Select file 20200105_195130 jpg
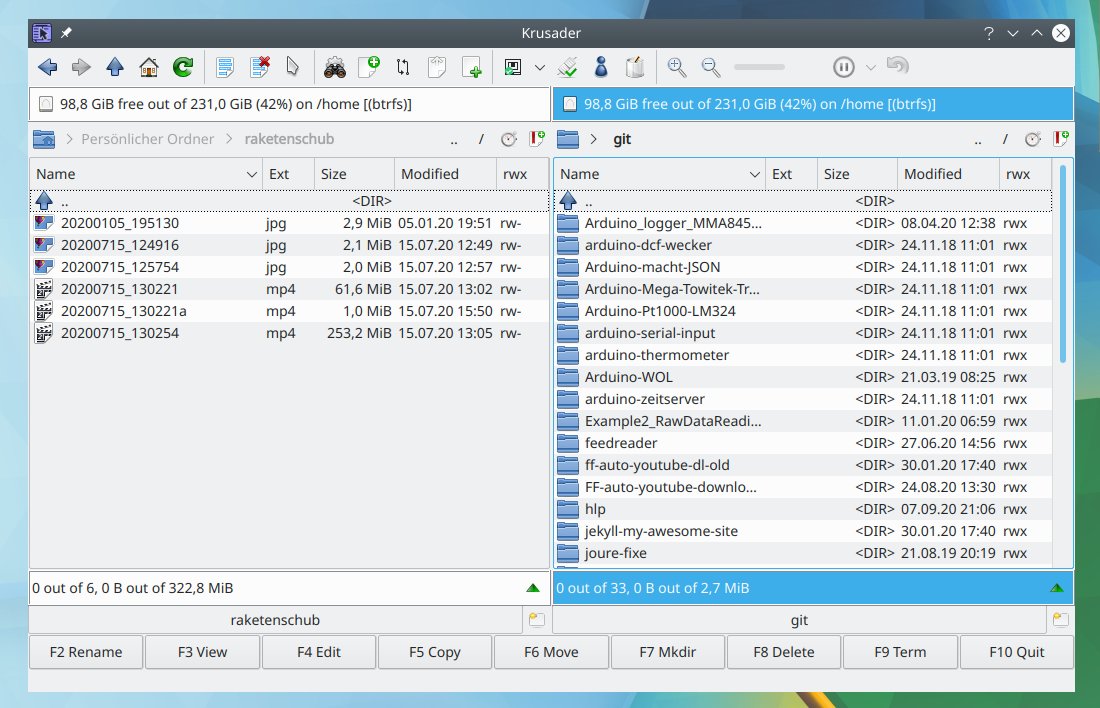 [289, 223]
